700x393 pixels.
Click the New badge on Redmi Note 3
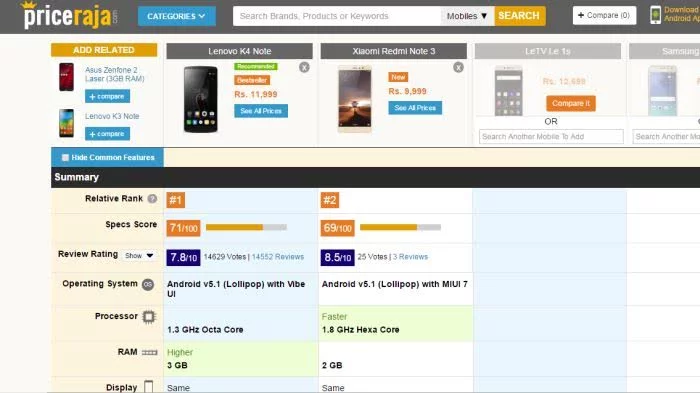tap(398, 77)
